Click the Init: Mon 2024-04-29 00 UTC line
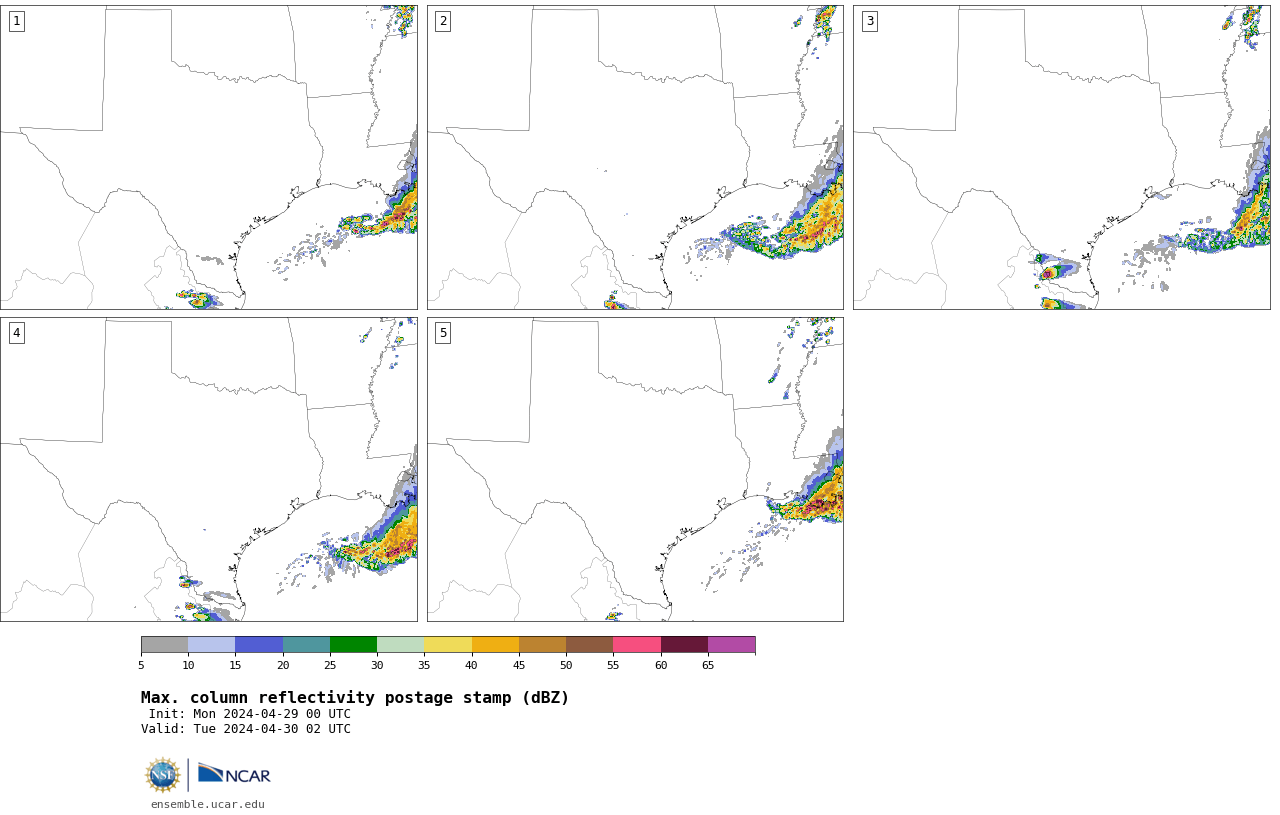1280x815 pixels. [250, 714]
